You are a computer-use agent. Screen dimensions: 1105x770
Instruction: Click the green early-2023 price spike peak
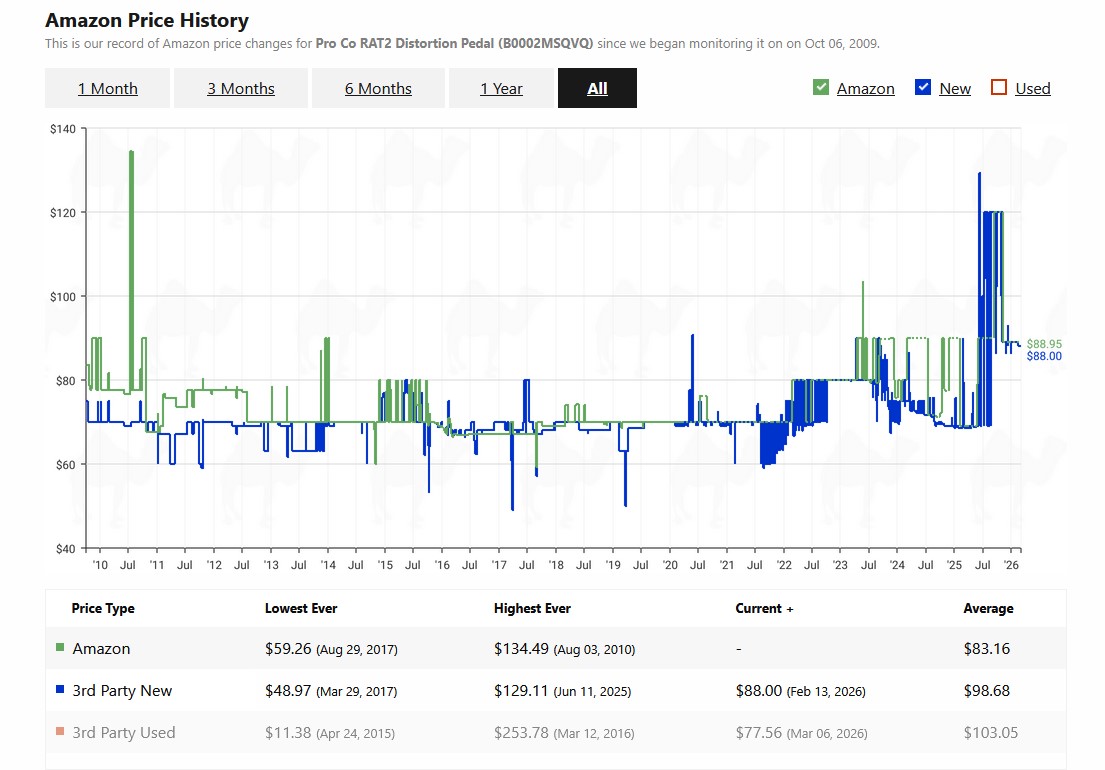[863, 283]
